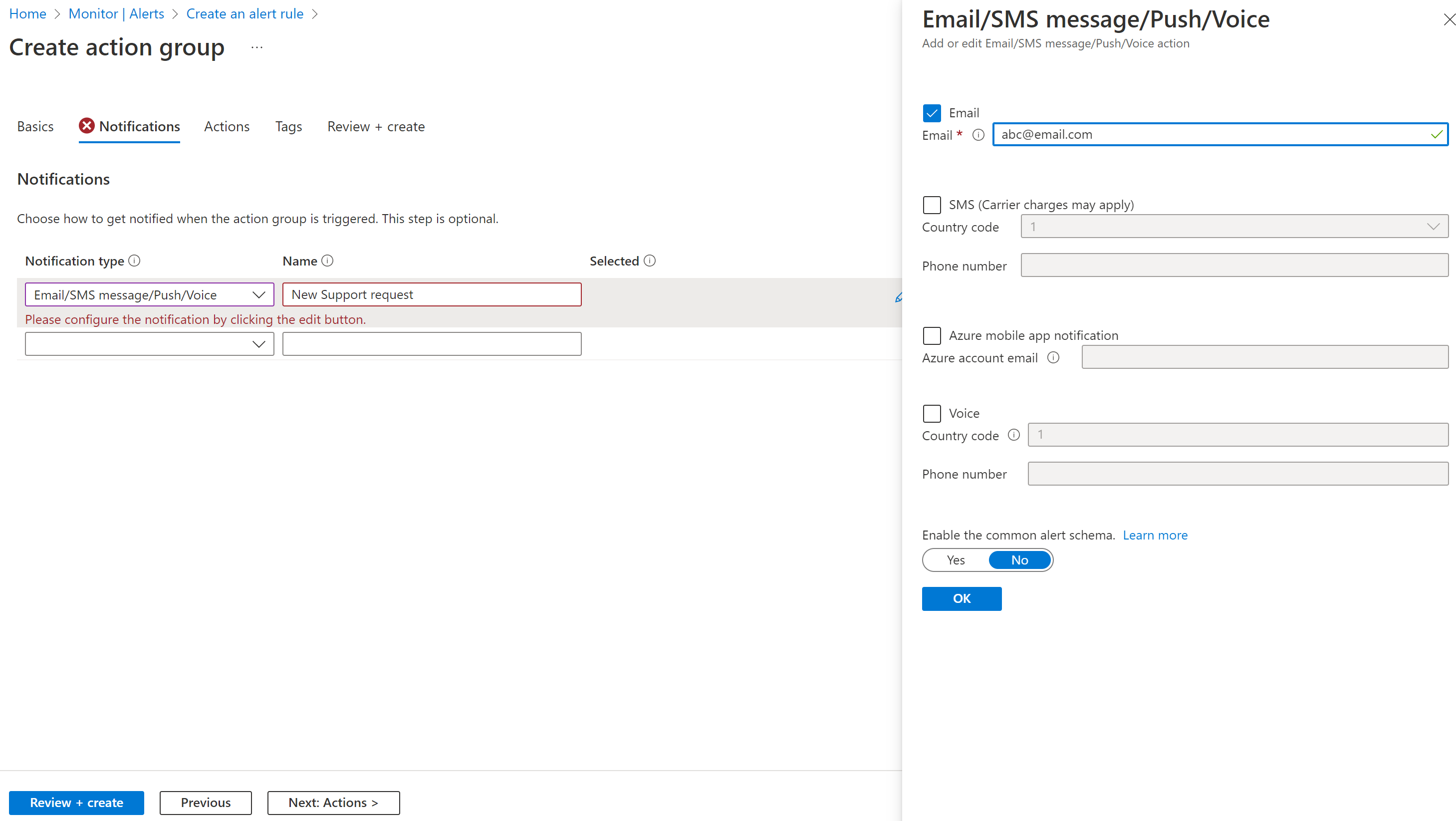Viewport: 1456px width, 821px height.
Task: Click the error icon on the Notifications tab
Action: 86,126
